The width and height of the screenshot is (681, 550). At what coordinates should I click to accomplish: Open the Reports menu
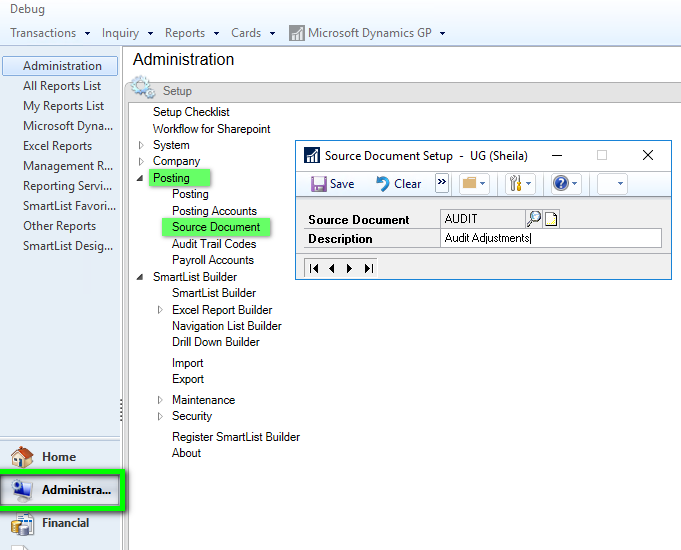192,33
